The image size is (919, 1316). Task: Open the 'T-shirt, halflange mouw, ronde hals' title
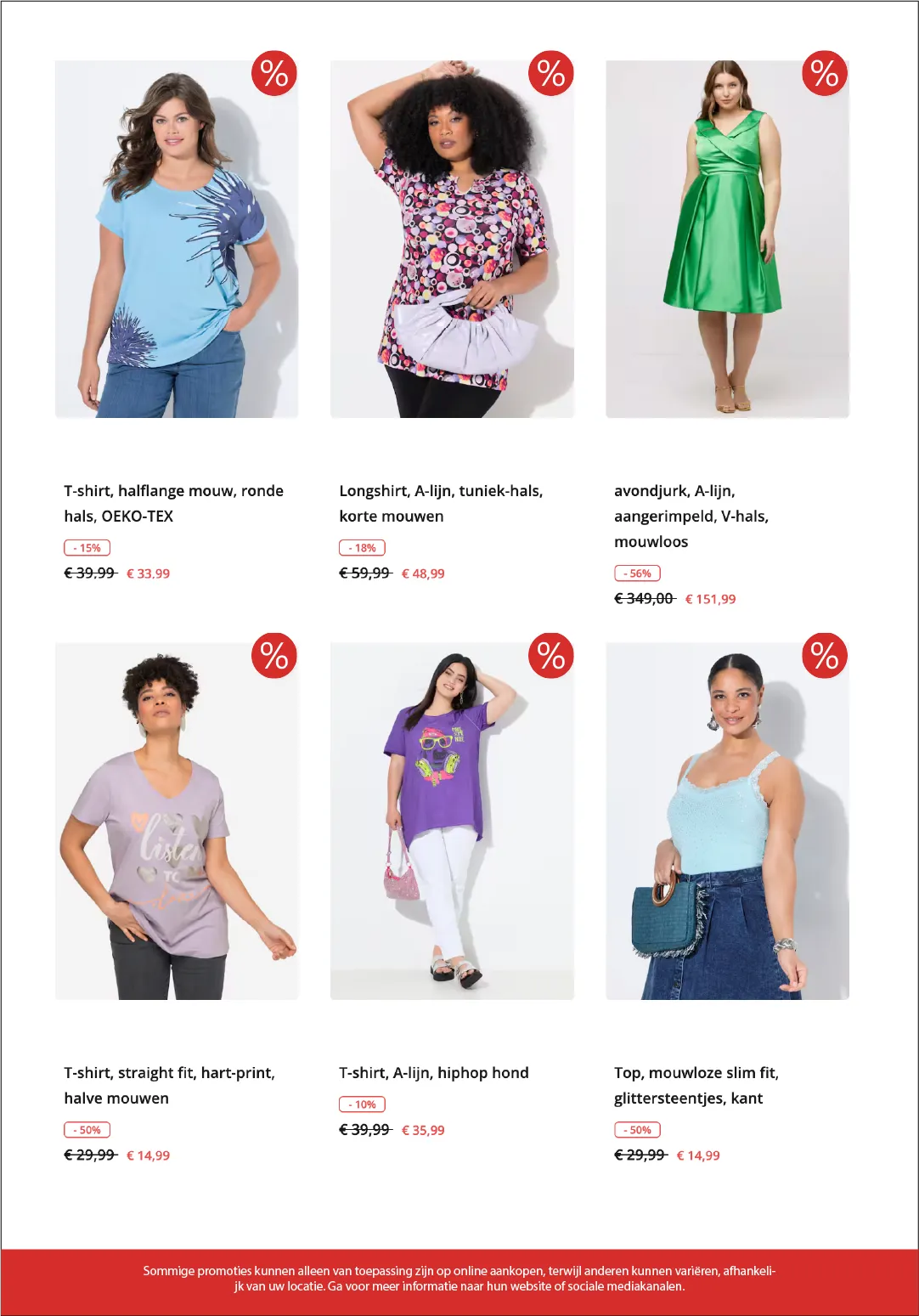coord(174,503)
